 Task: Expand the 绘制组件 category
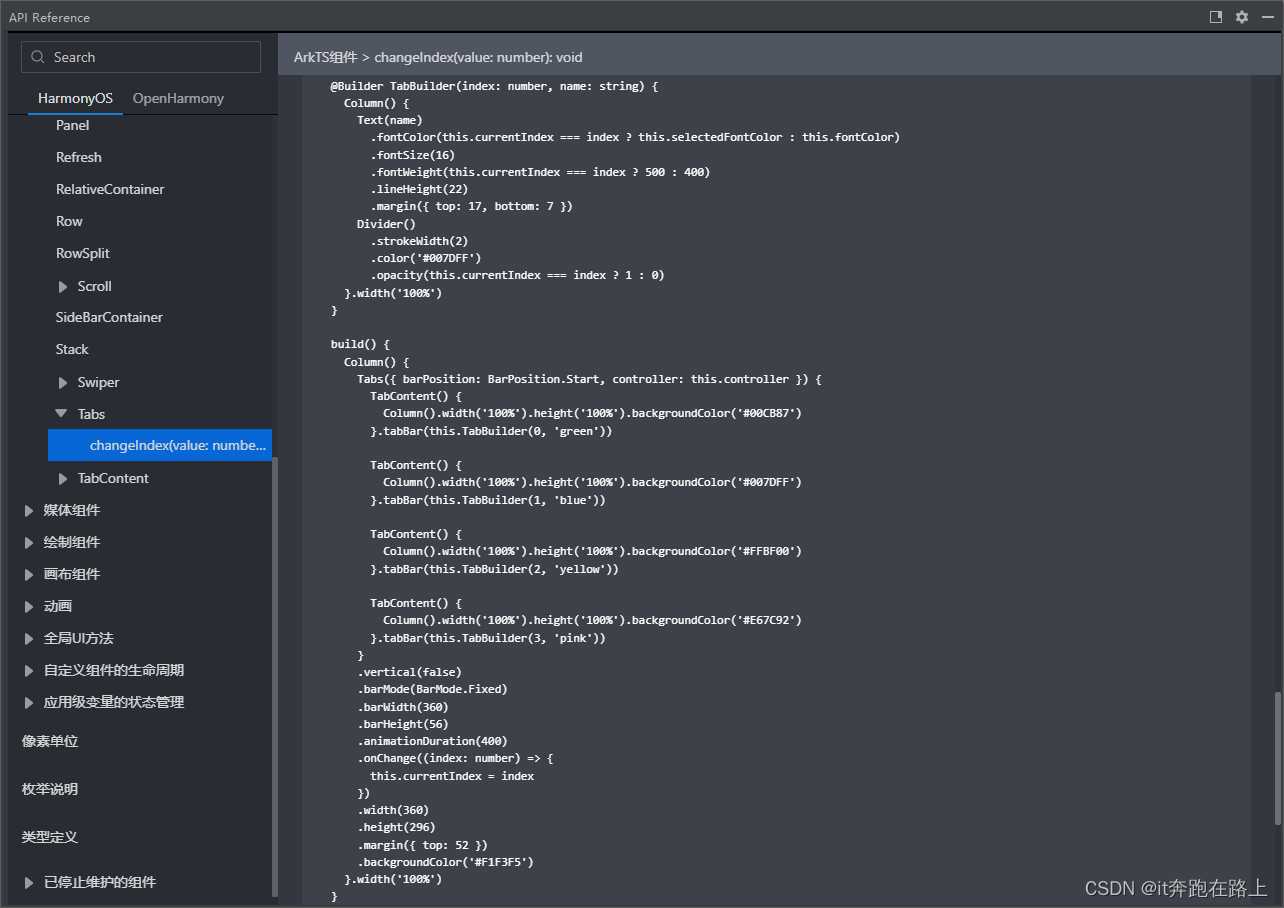[x=29, y=542]
